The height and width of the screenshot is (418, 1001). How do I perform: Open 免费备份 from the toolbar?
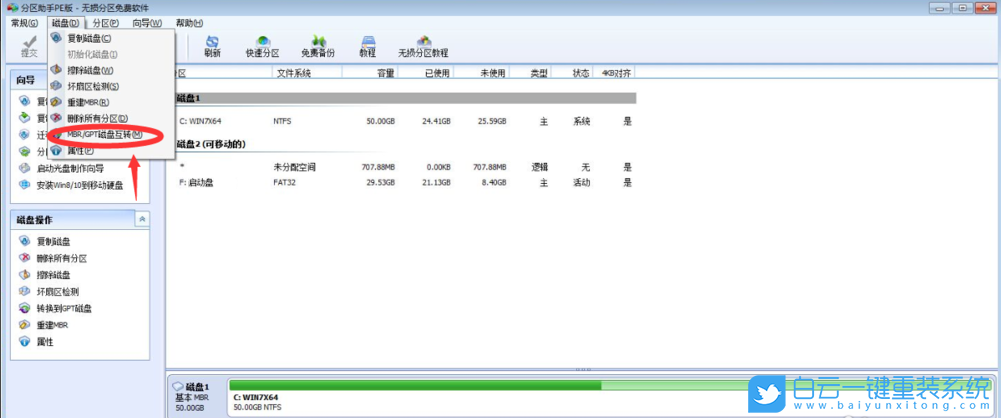[x=317, y=45]
